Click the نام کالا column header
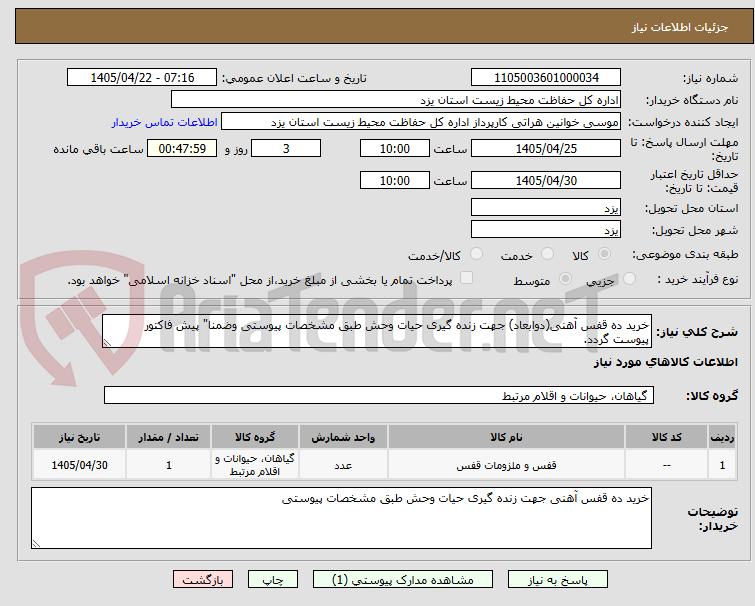Image resolution: width=755 pixels, height=606 pixels. click(506, 437)
